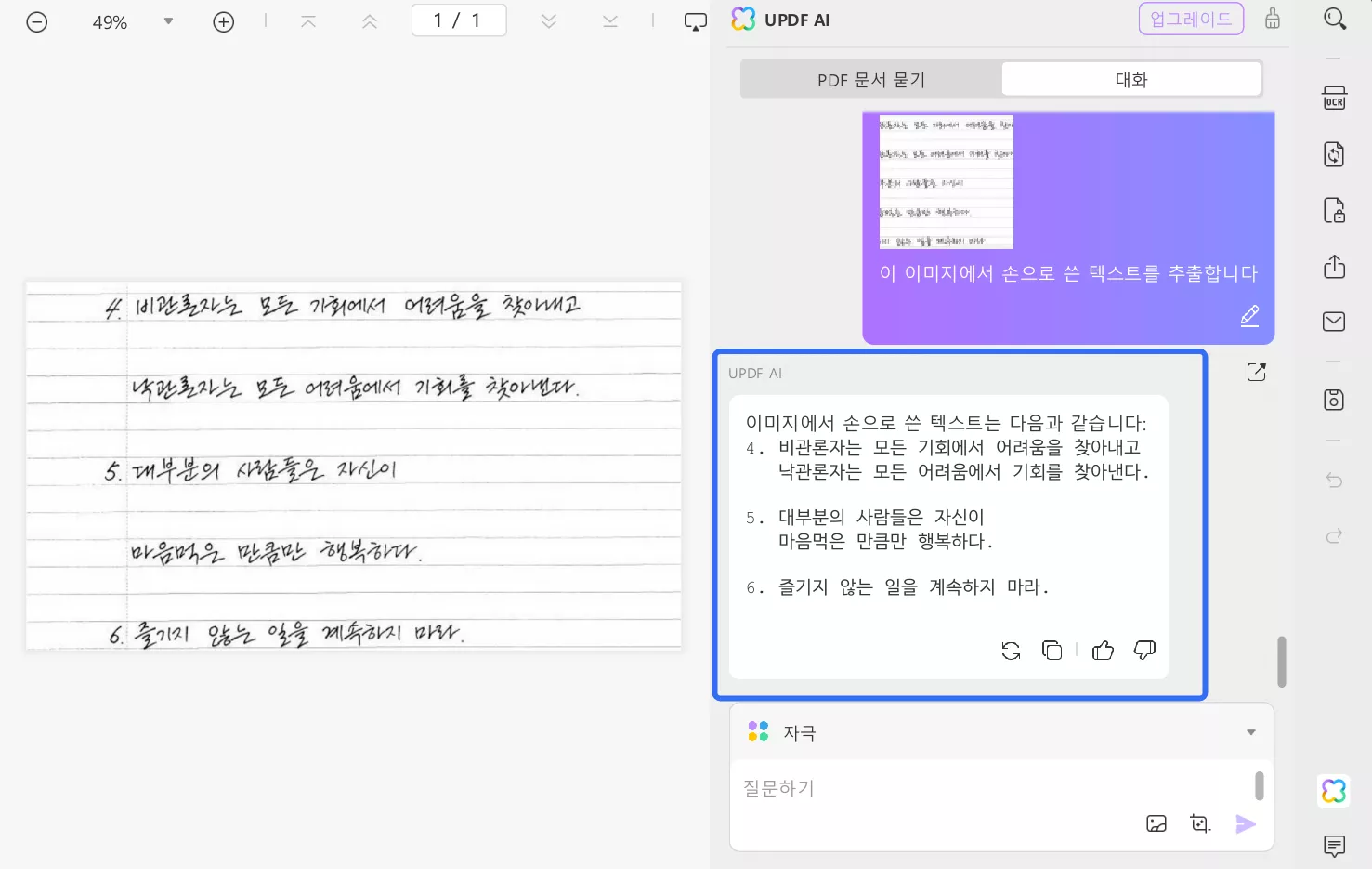Edit the sent prompt with pencil icon

(x=1250, y=316)
